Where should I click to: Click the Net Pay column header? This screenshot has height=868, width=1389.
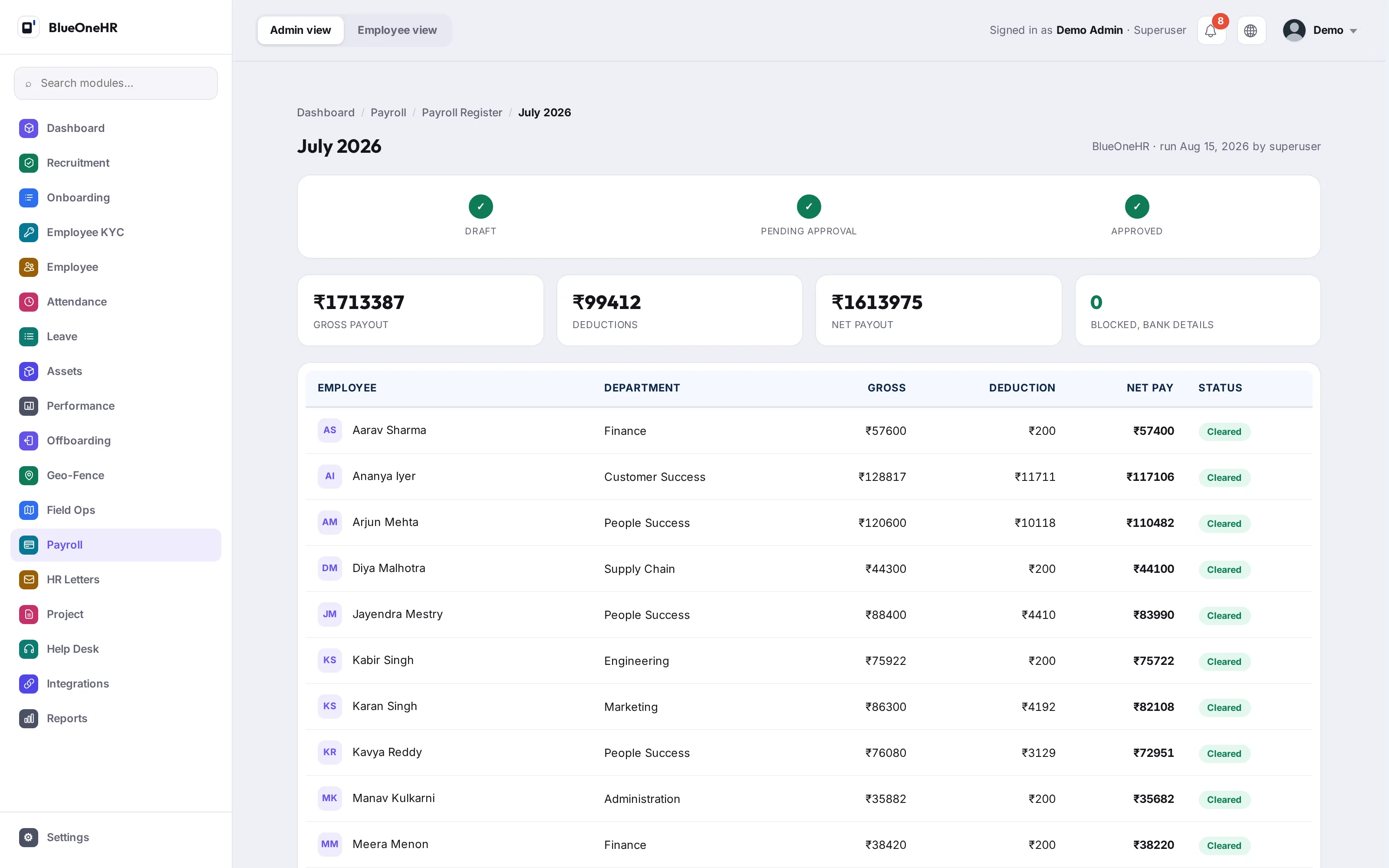1150,388
